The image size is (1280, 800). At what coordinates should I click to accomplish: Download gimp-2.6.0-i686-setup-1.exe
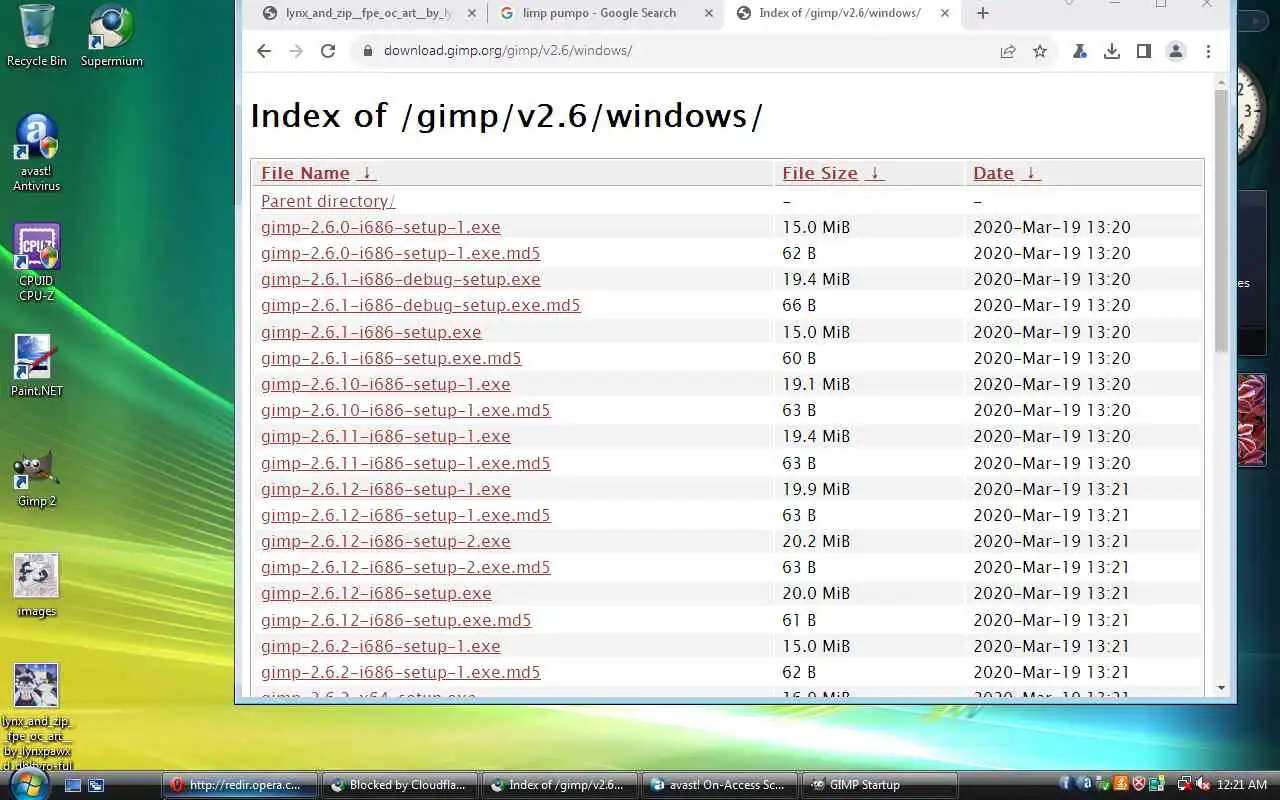pos(381,227)
